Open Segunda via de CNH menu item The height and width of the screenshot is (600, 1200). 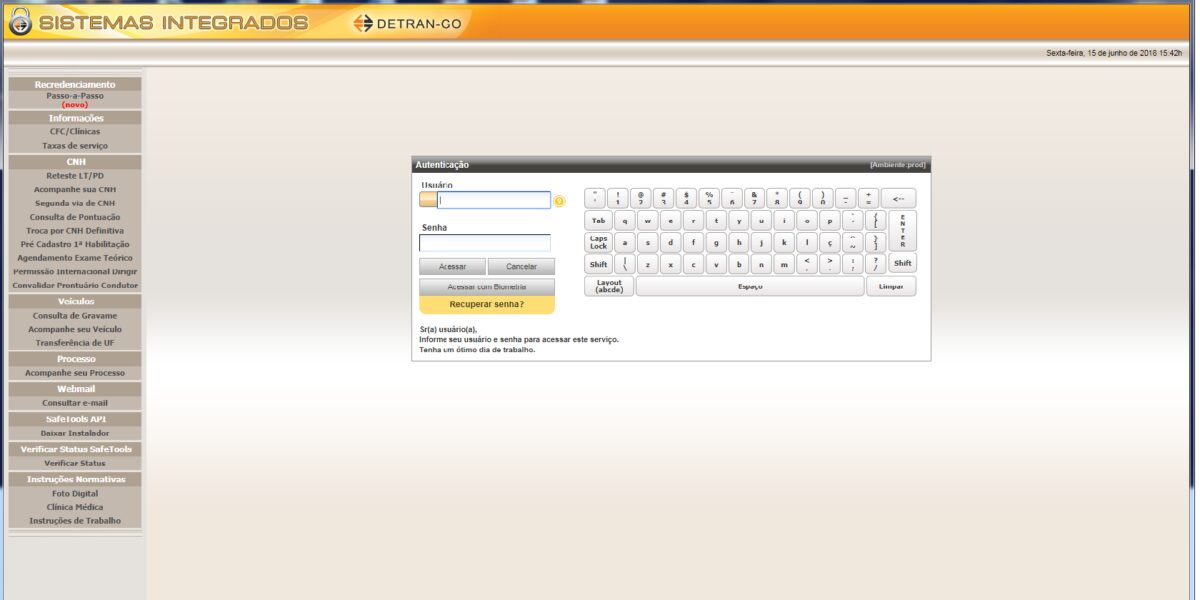(x=75, y=203)
